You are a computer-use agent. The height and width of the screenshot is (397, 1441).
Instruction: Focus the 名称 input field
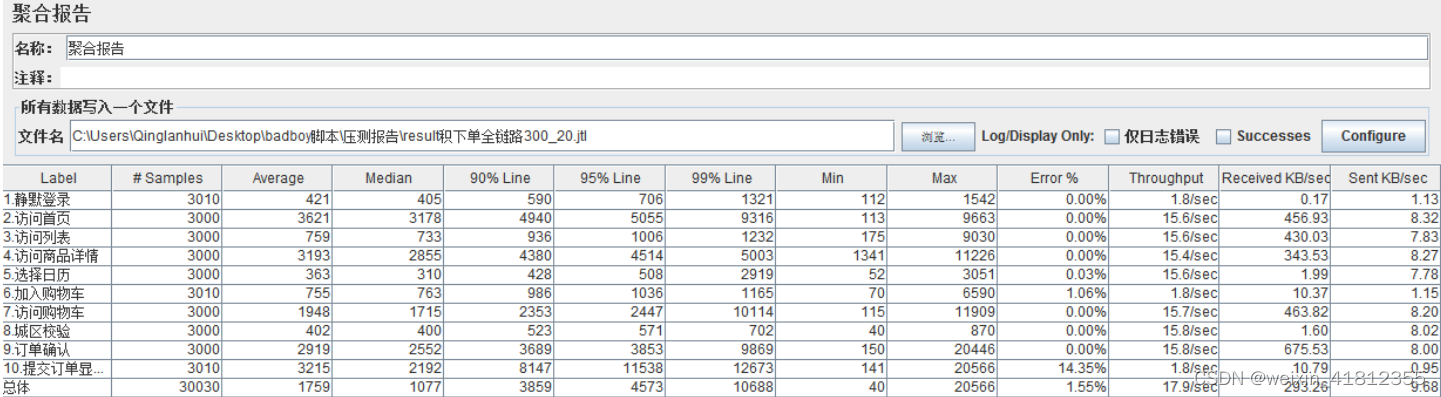point(746,48)
